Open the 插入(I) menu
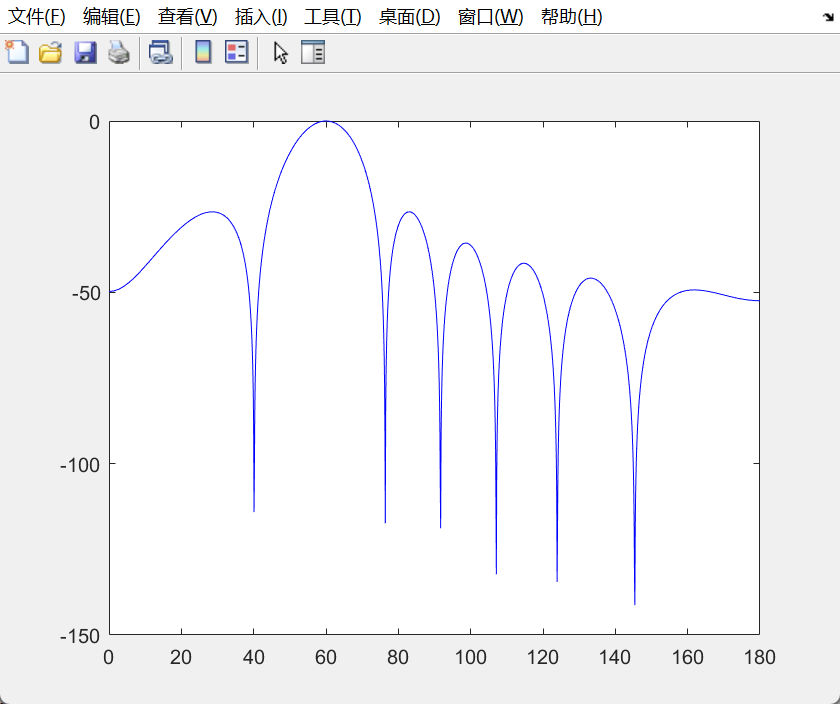This screenshot has height=704, width=840. [261, 17]
